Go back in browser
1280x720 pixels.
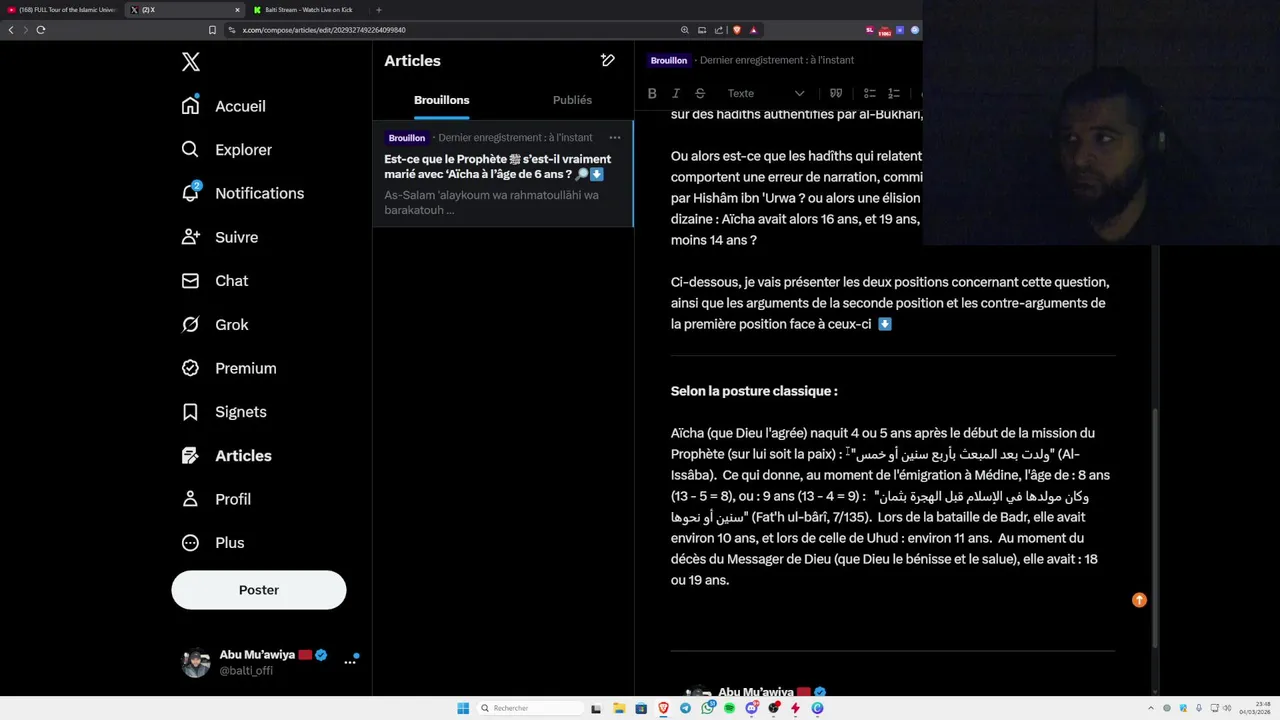pyautogui.click(x=11, y=30)
